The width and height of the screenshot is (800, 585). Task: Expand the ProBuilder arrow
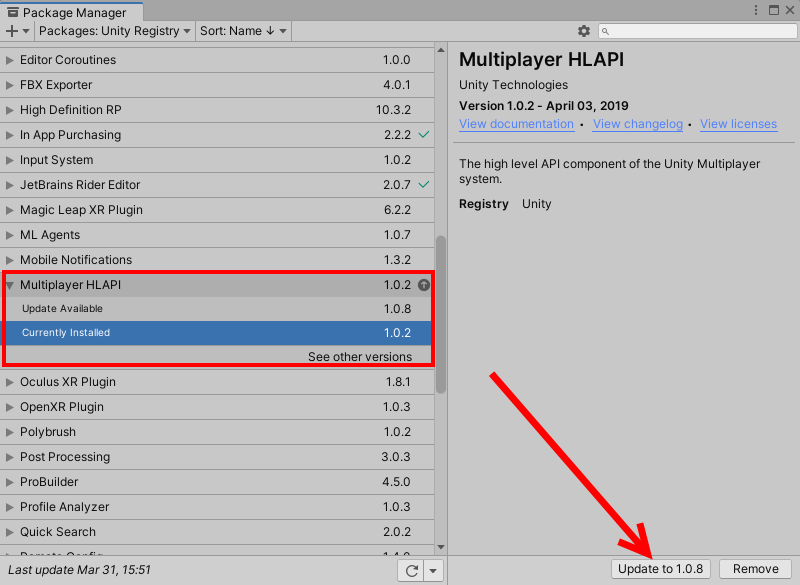(x=9, y=481)
